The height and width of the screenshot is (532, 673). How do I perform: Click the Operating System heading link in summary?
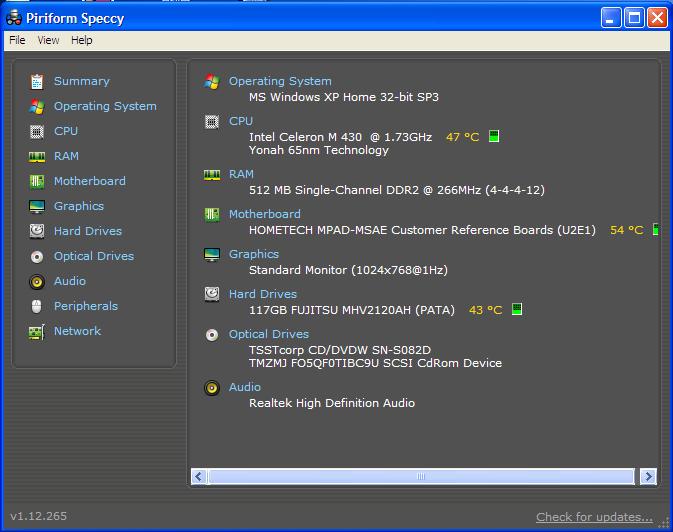pyautogui.click(x=280, y=81)
